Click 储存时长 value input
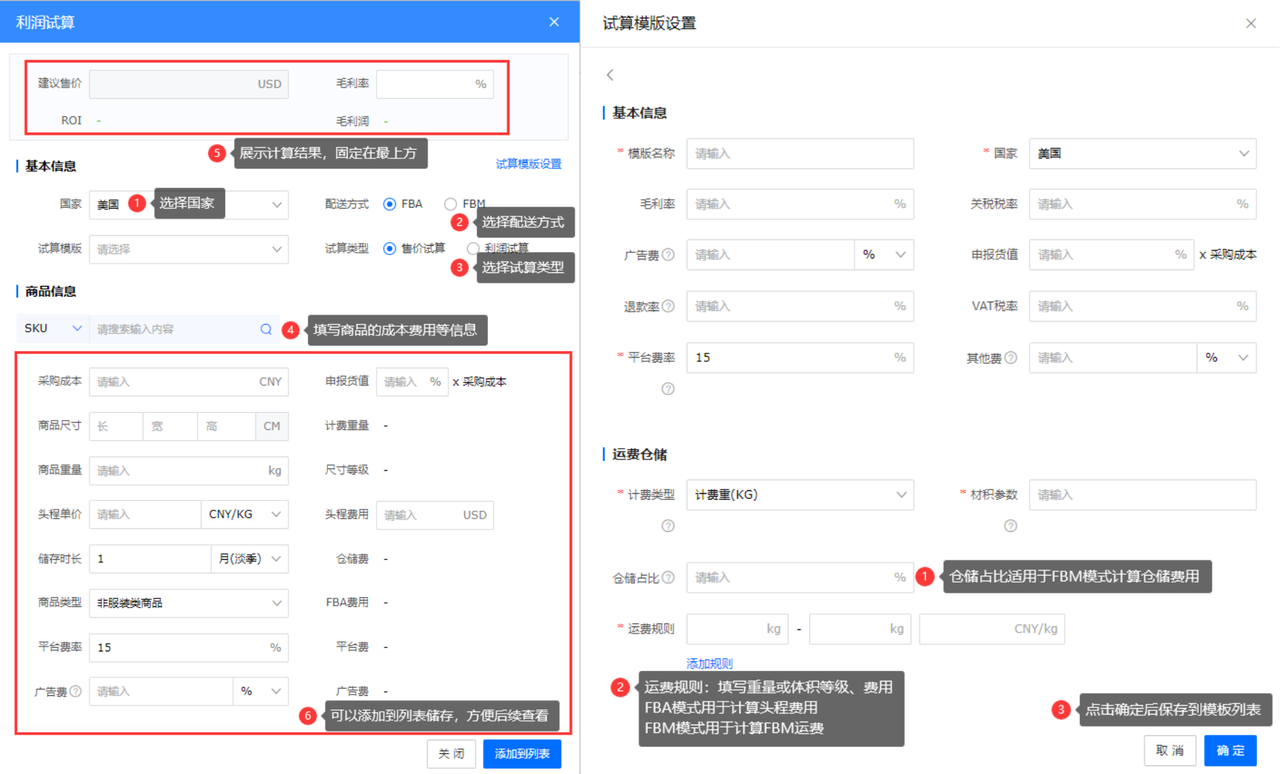 (x=150, y=559)
